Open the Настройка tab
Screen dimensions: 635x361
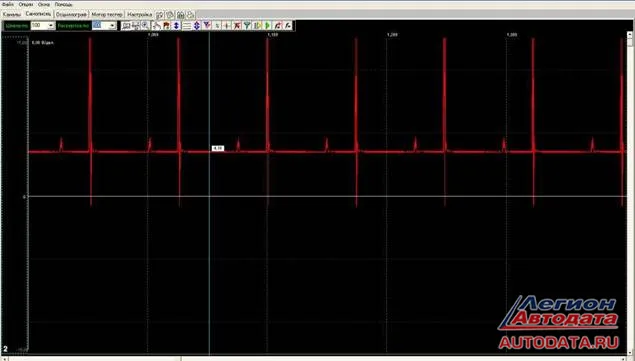pyautogui.click(x=140, y=14)
